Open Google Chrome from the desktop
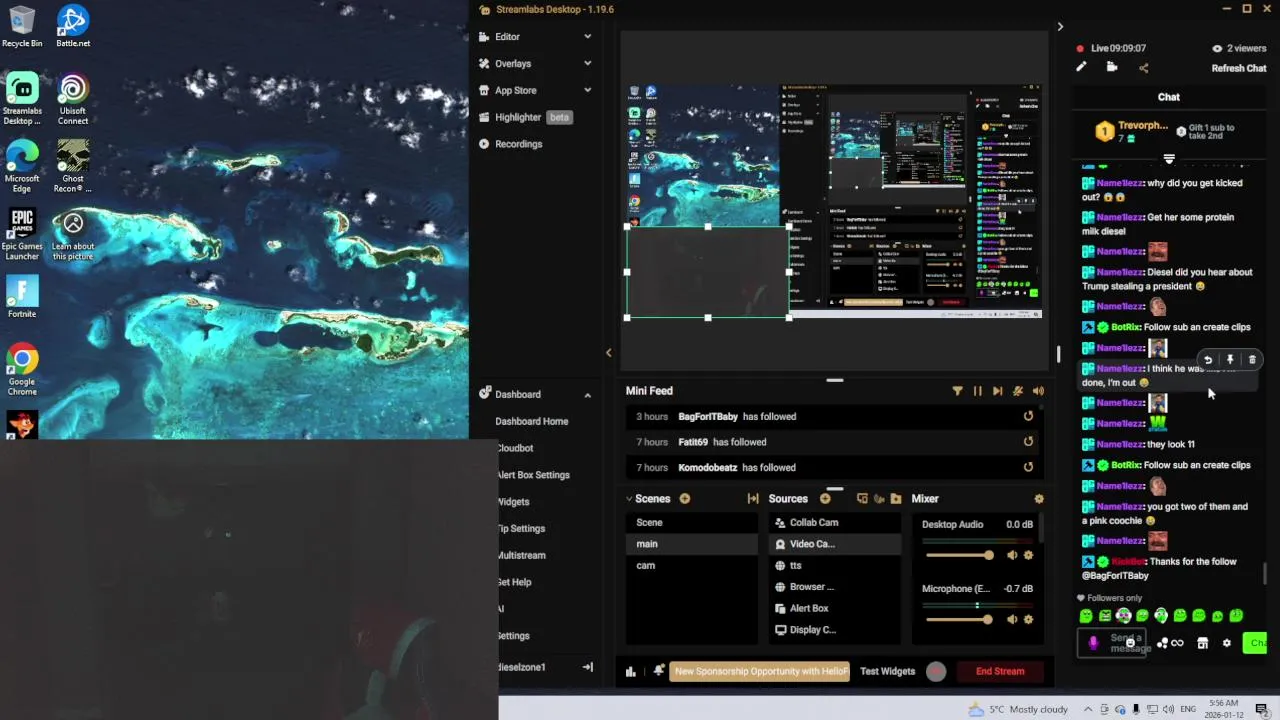 [22, 369]
